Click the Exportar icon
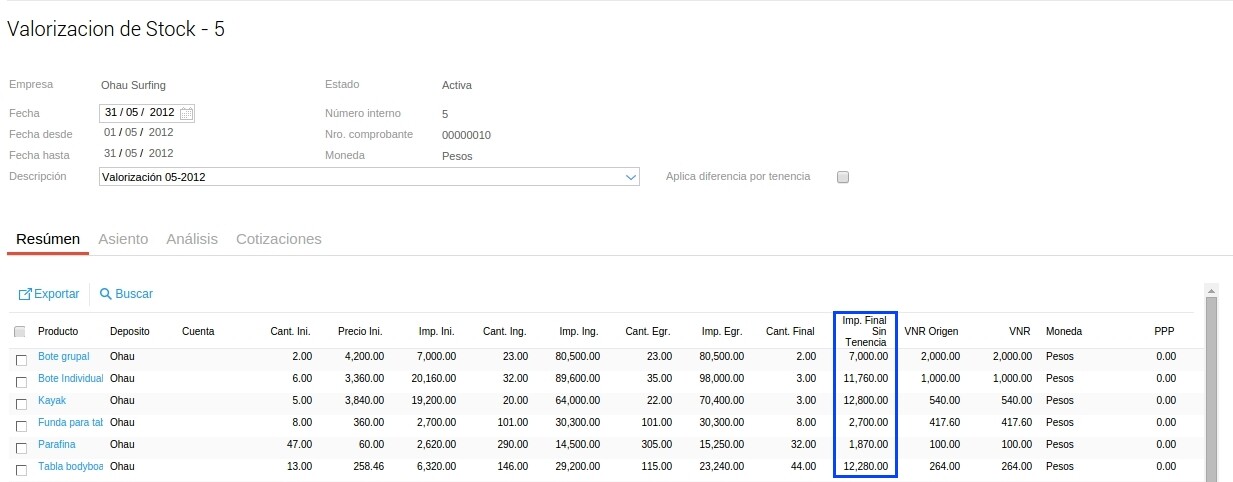Screen dimensions: 1233x482 pos(26,294)
